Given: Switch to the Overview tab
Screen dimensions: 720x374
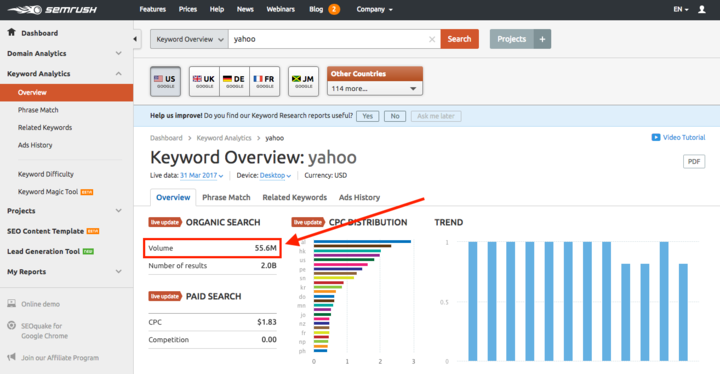Looking at the screenshot, I should tap(173, 198).
